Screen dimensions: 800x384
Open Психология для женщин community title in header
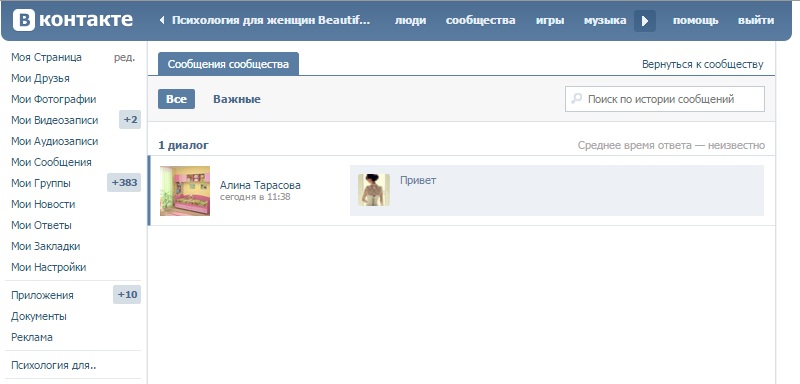271,20
